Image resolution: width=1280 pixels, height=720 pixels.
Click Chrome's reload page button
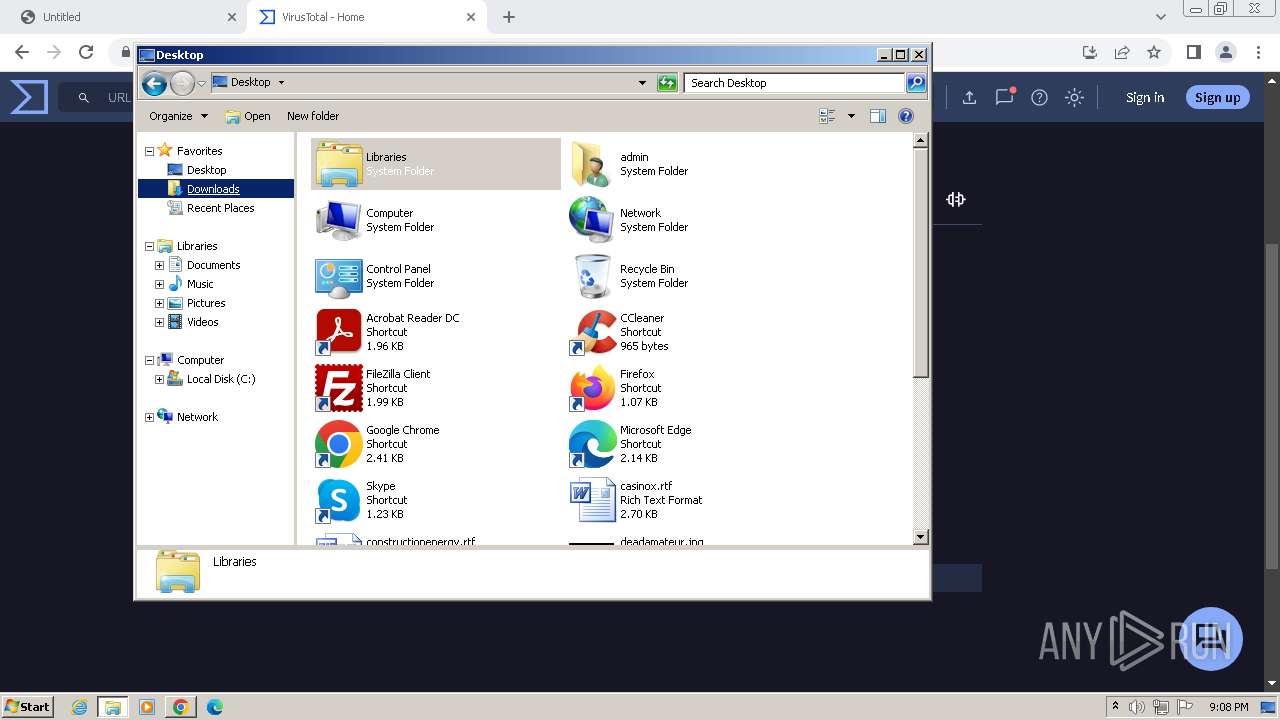click(86, 52)
